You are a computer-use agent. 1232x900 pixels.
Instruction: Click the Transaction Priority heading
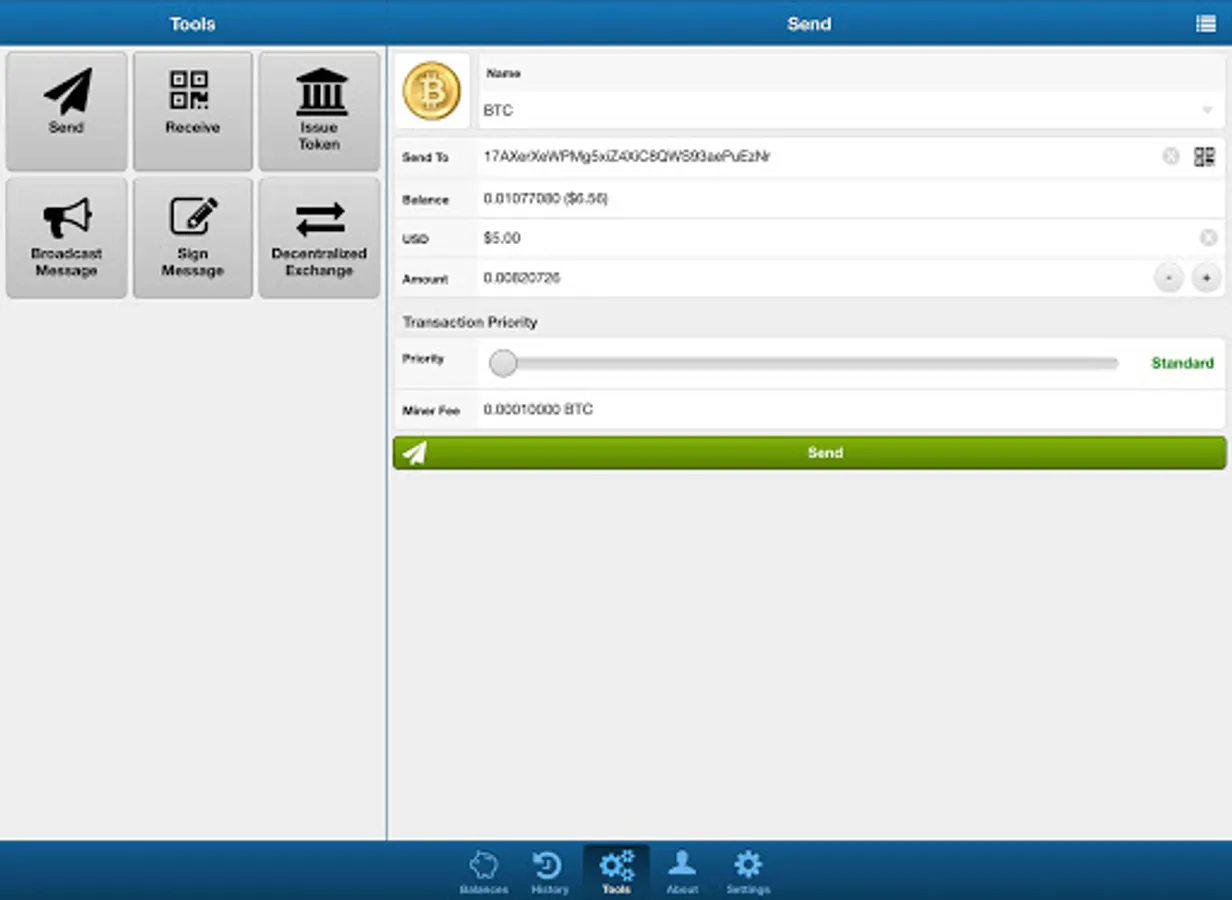[x=470, y=322]
